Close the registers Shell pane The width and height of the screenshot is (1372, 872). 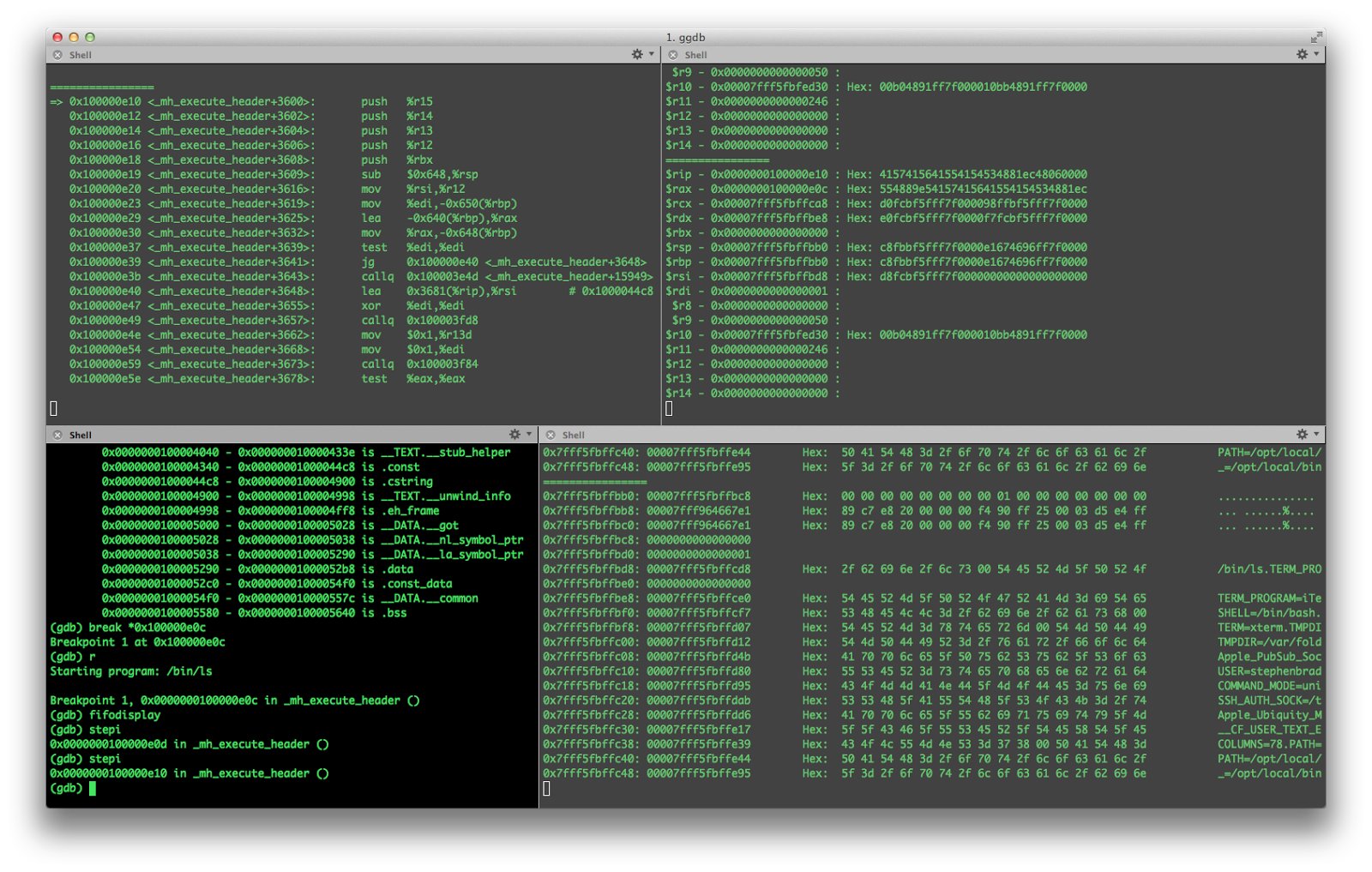point(673,55)
